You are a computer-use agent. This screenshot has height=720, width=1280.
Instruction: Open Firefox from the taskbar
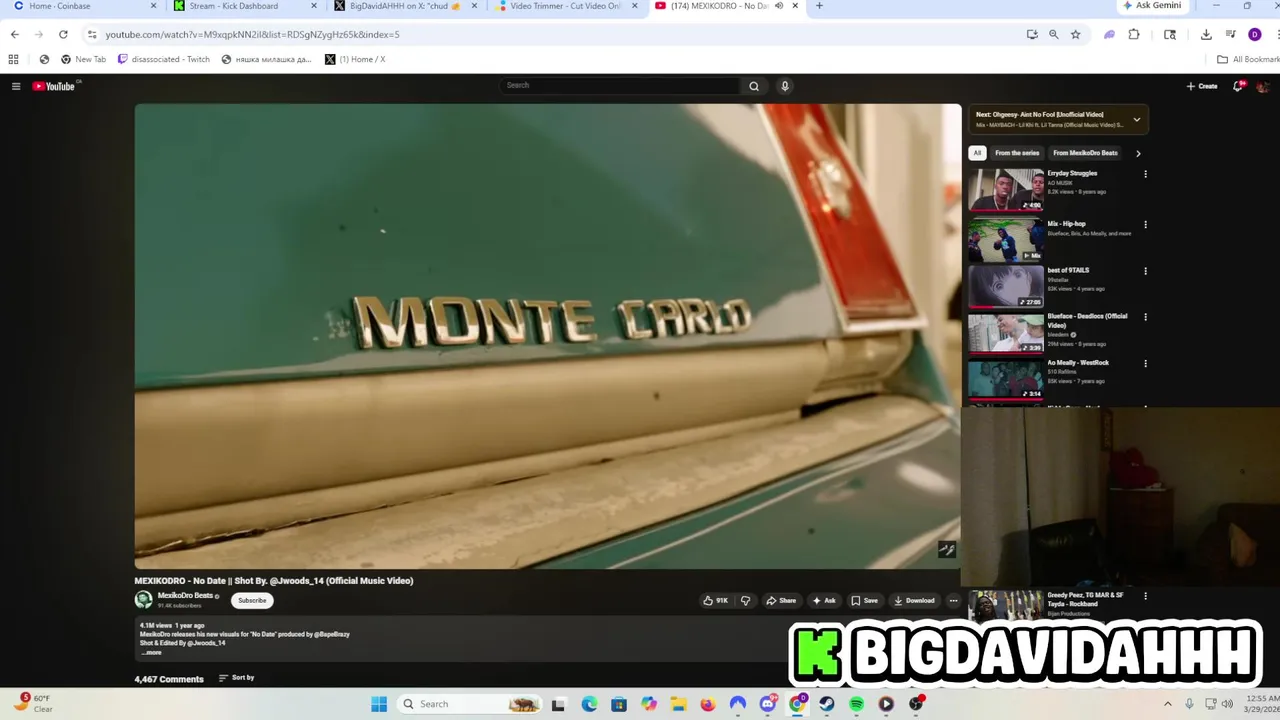point(708,704)
